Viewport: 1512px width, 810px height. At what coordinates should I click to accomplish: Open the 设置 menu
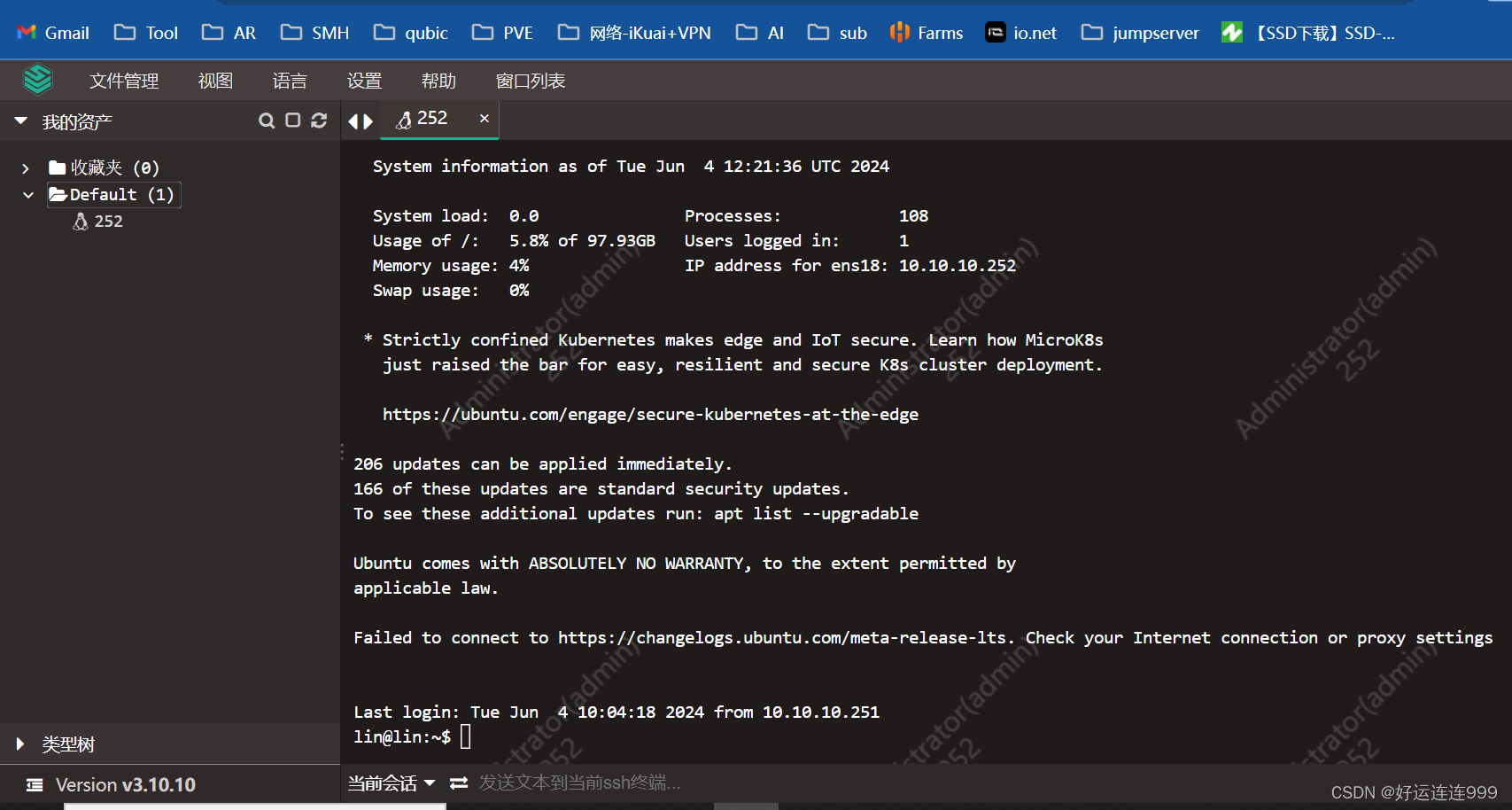pos(364,81)
